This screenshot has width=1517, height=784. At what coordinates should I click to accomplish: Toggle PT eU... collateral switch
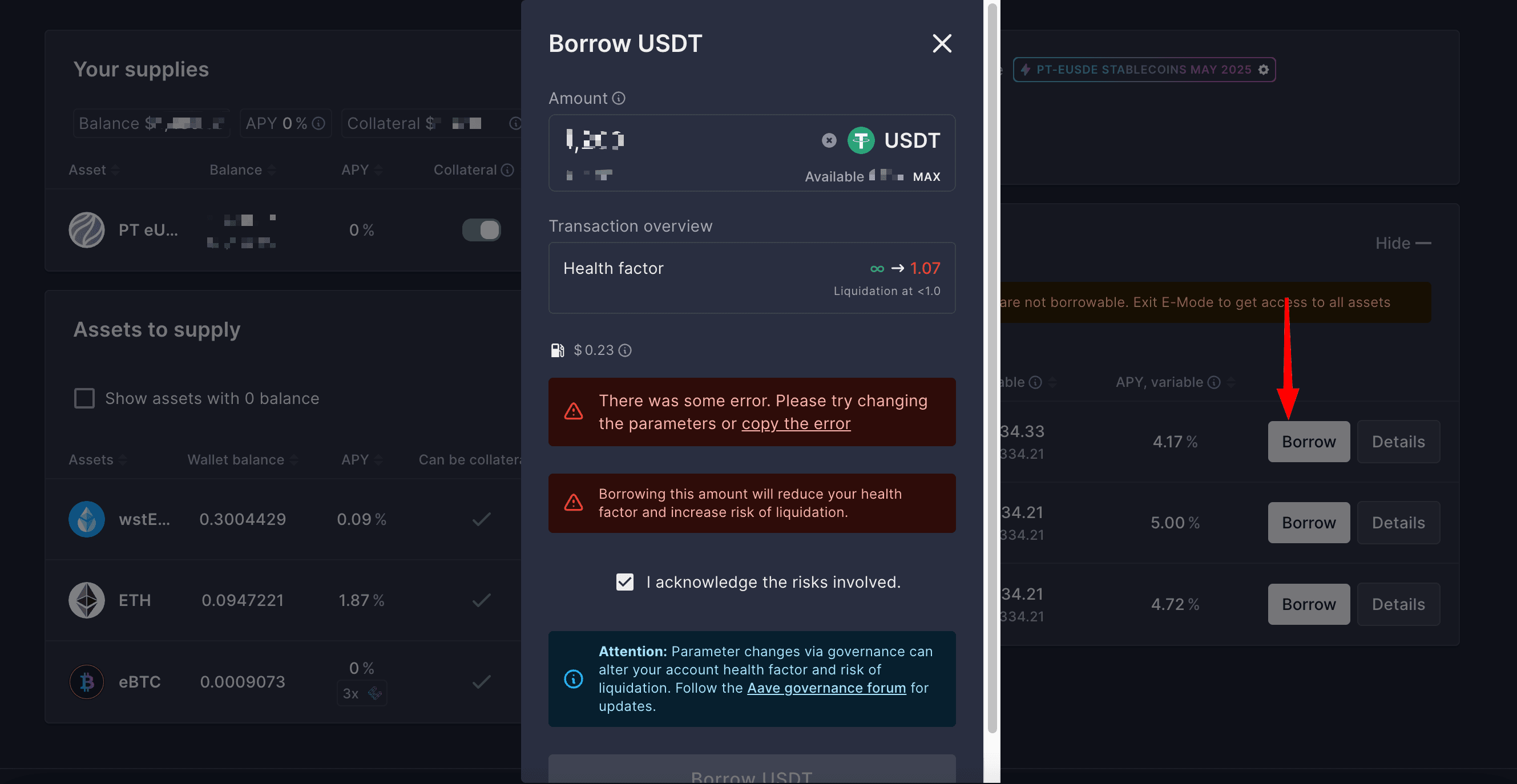(x=481, y=230)
